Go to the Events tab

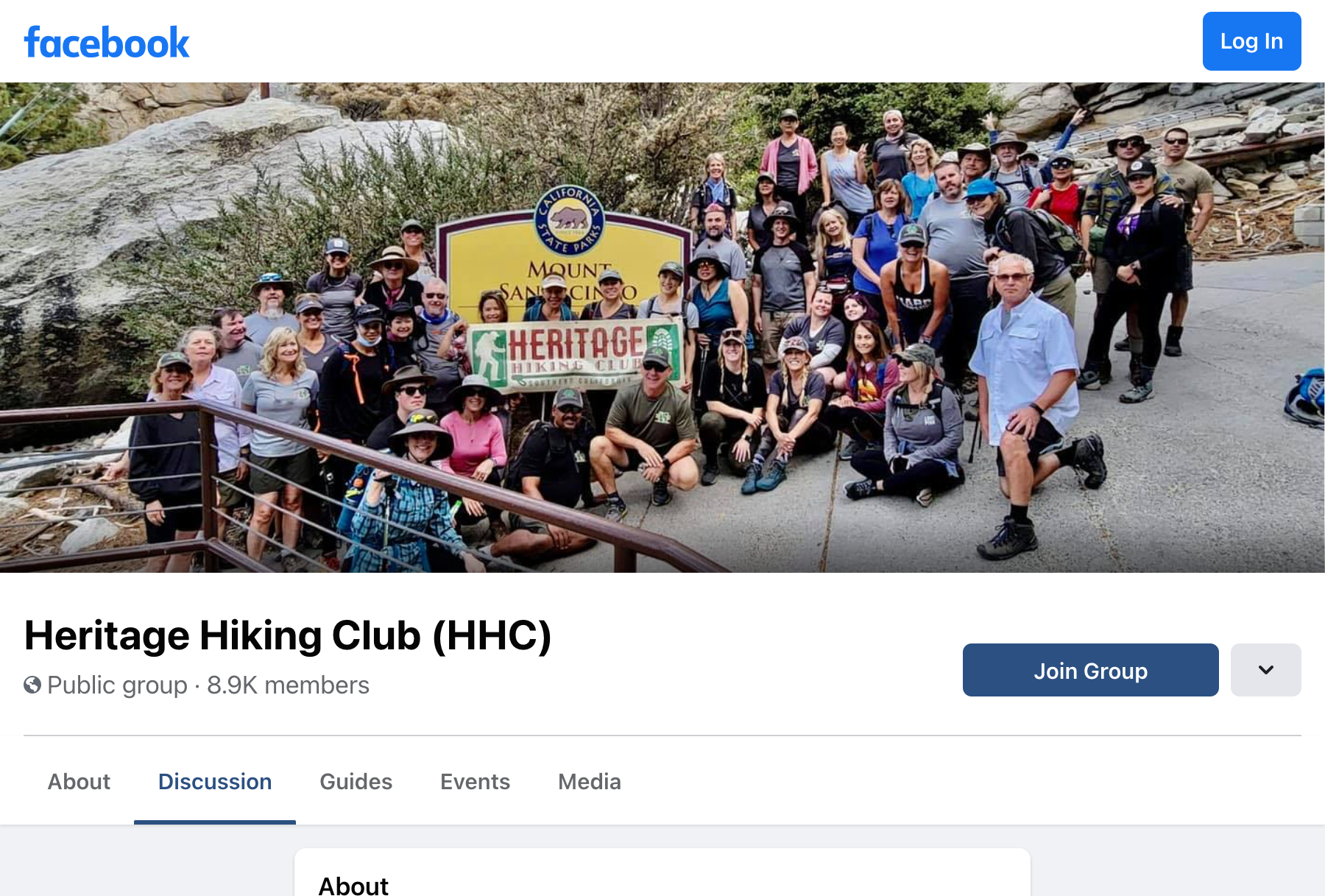pyautogui.click(x=475, y=781)
